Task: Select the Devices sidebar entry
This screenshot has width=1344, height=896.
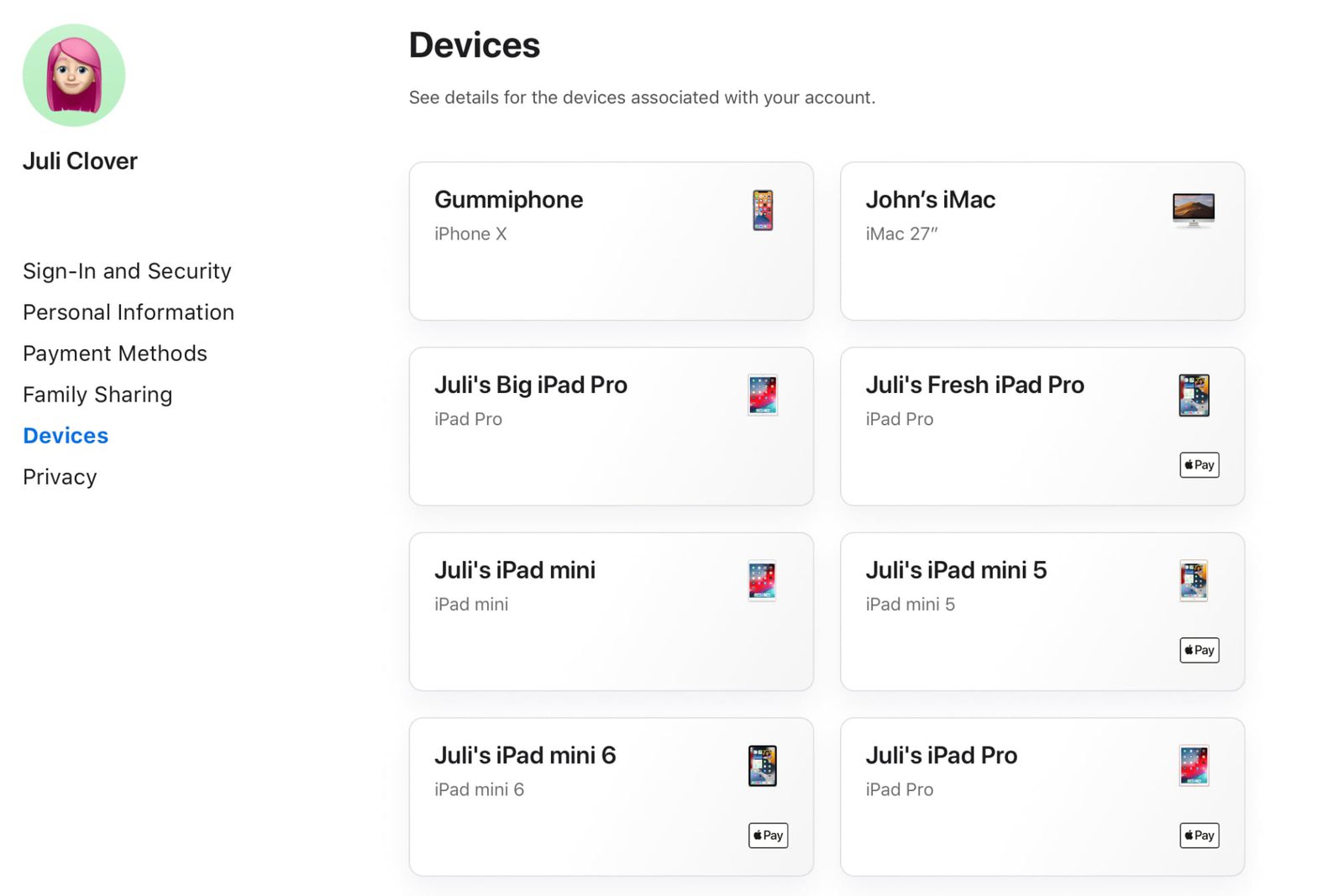Action: 66,435
